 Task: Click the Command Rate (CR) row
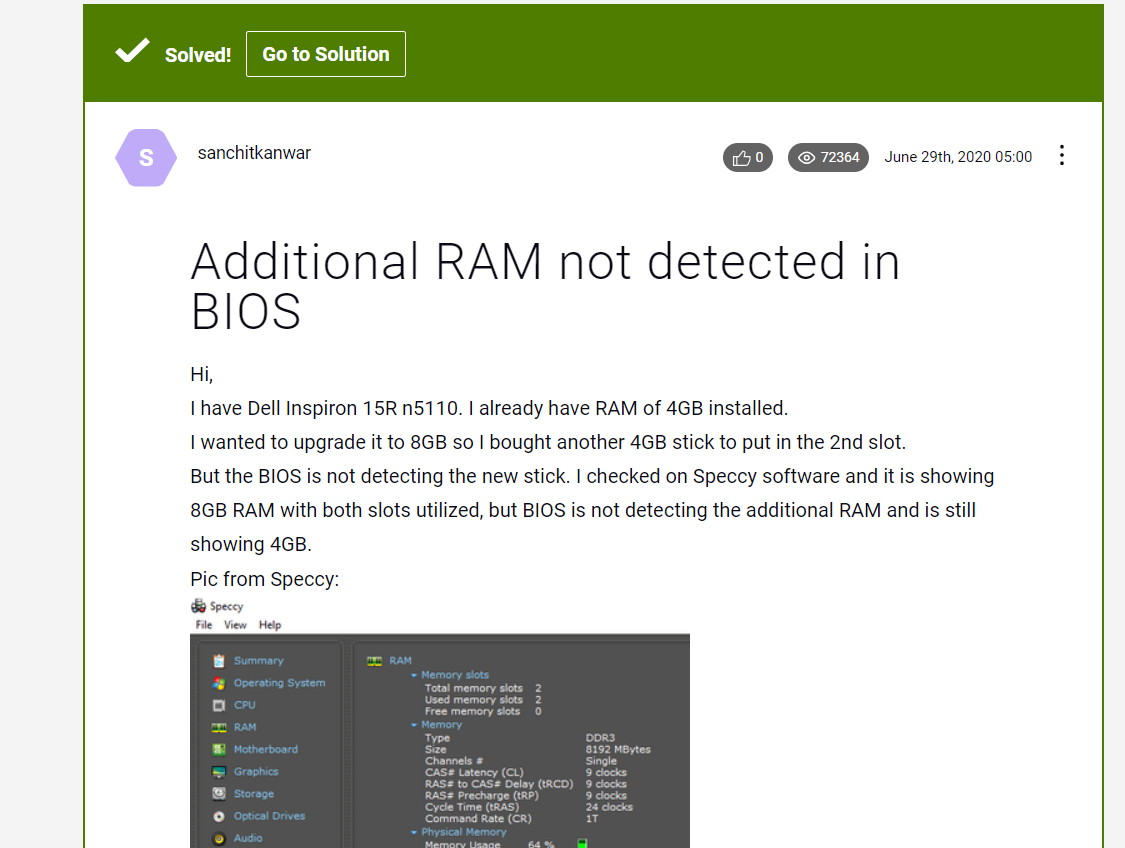click(x=512, y=819)
